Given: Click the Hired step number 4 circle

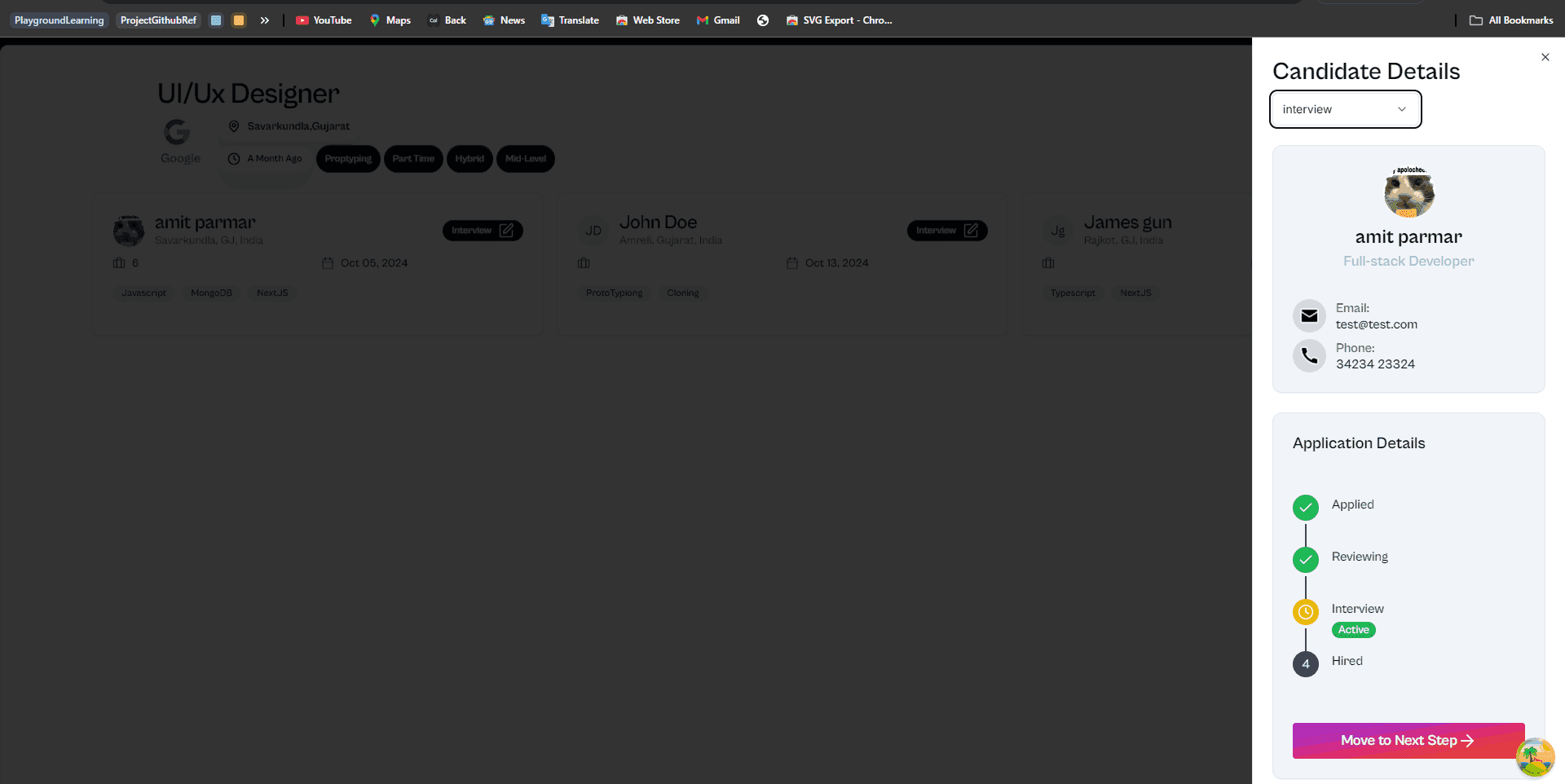Looking at the screenshot, I should [x=1306, y=664].
